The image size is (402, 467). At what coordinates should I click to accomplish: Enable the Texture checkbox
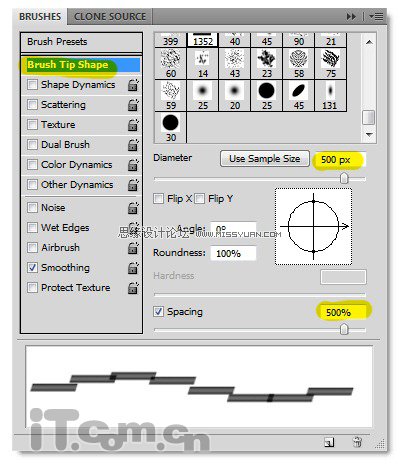(x=32, y=125)
